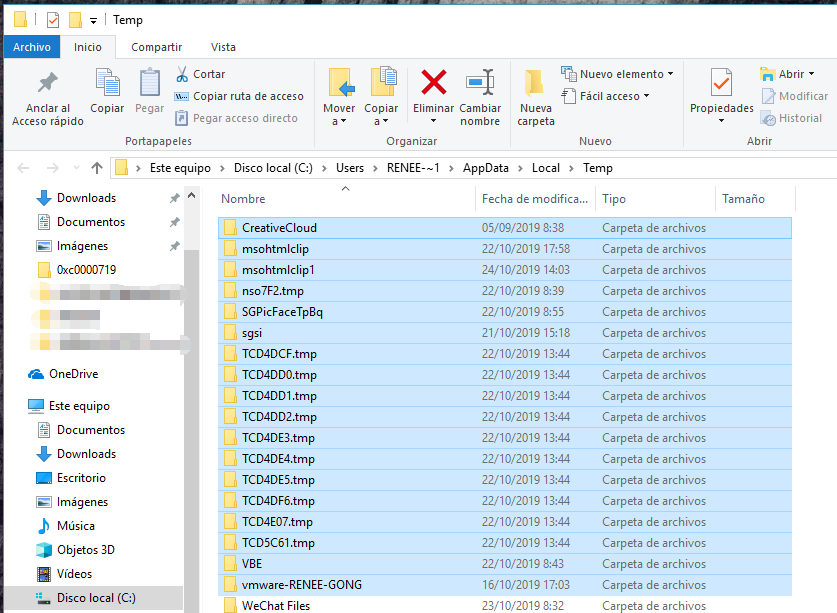Screen dimensions: 837x613
Task: Click Disco local (C:) breadcrumb
Action: [273, 168]
